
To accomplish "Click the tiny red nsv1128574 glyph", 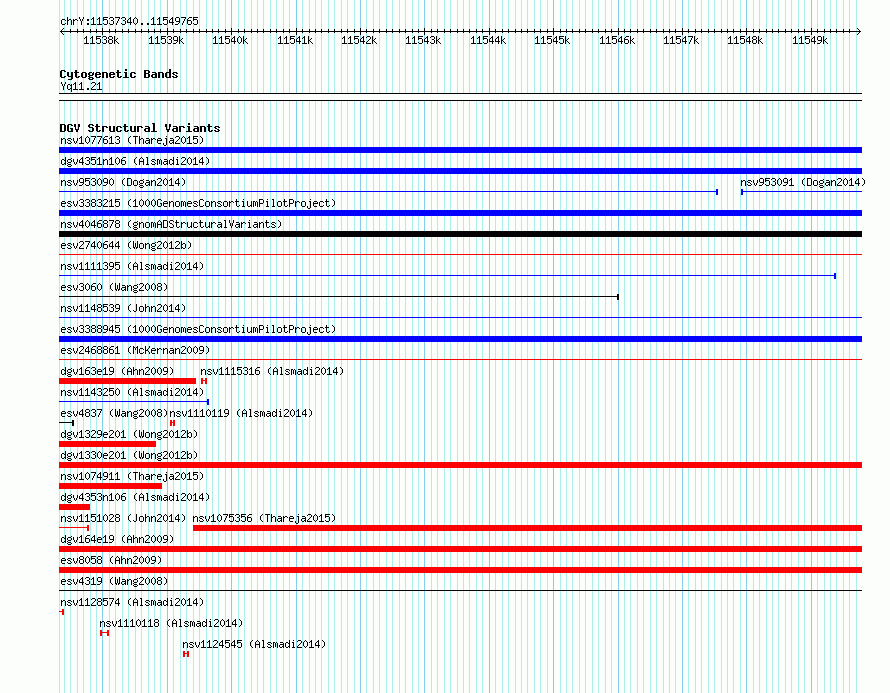I will pos(62,612).
